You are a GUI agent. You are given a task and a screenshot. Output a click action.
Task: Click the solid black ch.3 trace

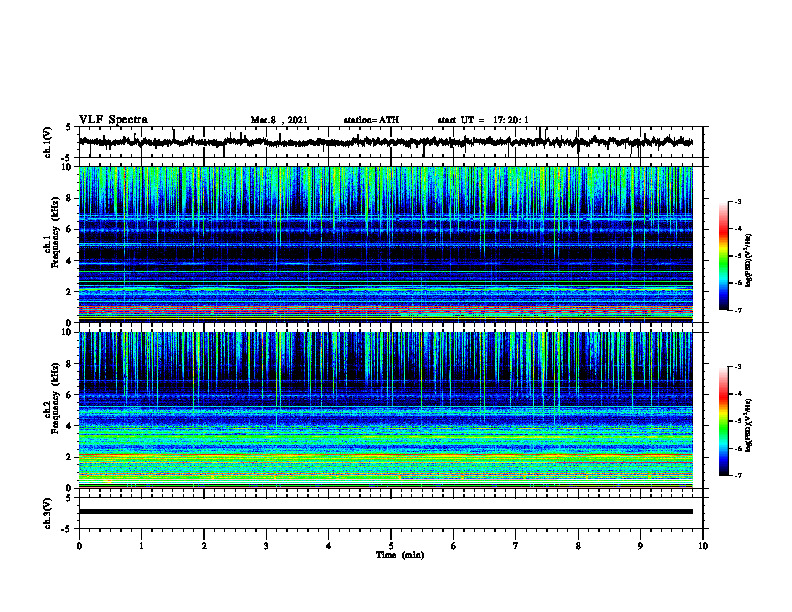click(385, 512)
